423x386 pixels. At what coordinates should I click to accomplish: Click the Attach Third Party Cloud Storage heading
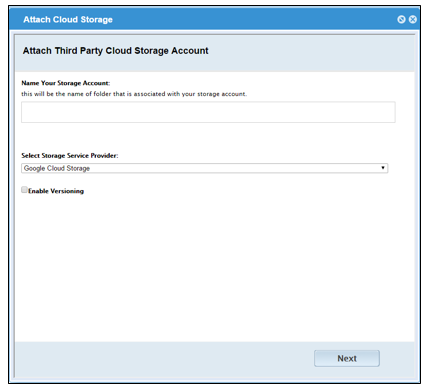[x=115, y=51]
